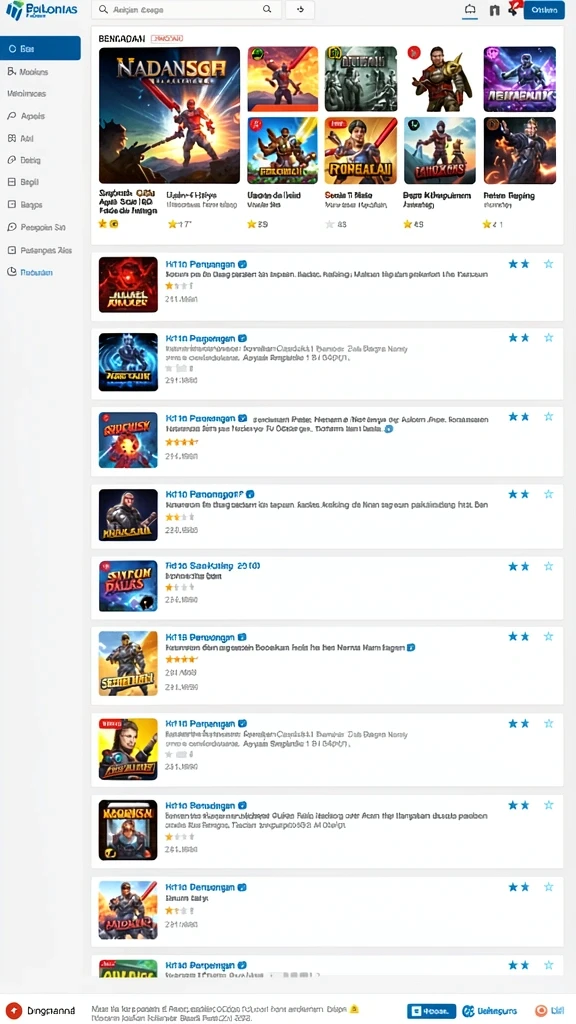
Task: Focus the search input field at top
Action: click(187, 10)
